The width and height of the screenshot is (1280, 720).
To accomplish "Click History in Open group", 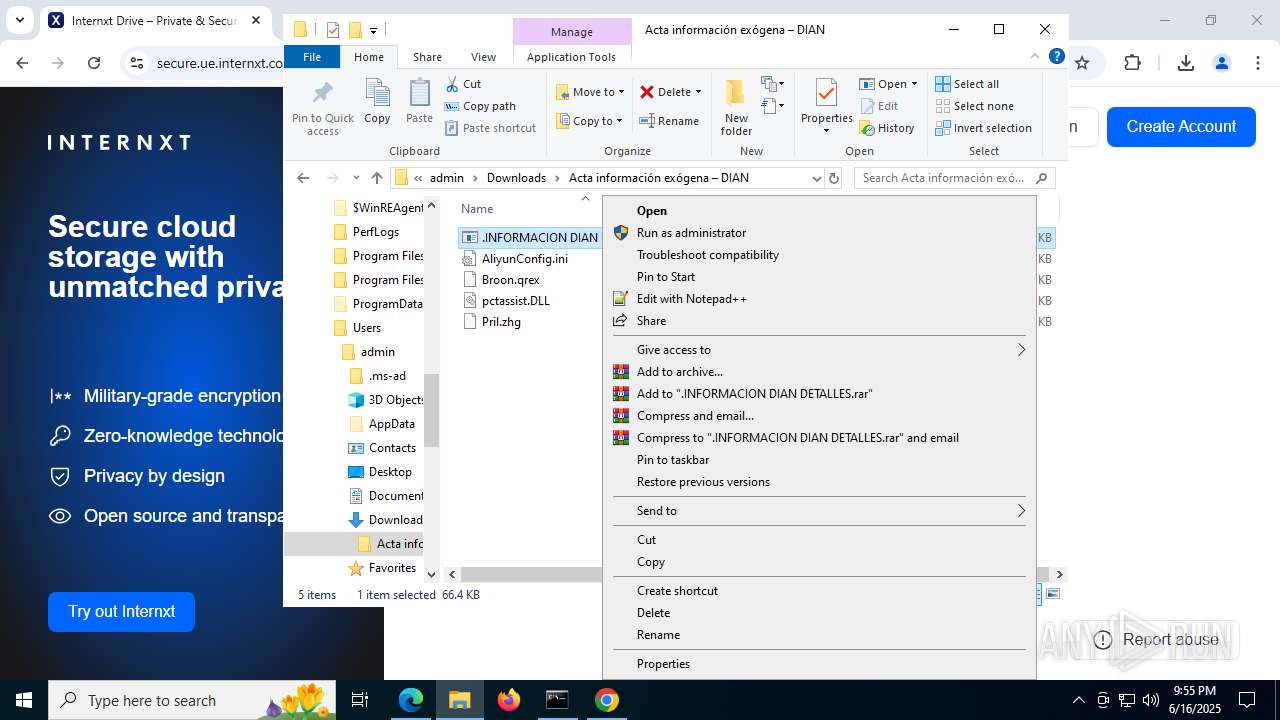I will pos(887,128).
